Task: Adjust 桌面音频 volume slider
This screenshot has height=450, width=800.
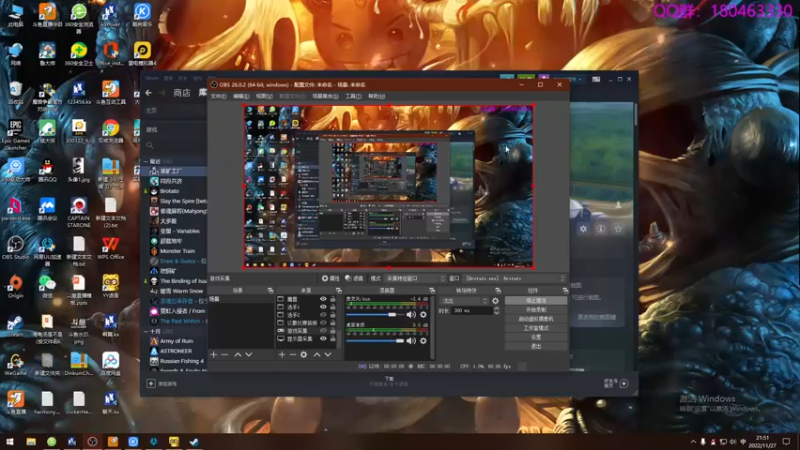Action: [374, 340]
